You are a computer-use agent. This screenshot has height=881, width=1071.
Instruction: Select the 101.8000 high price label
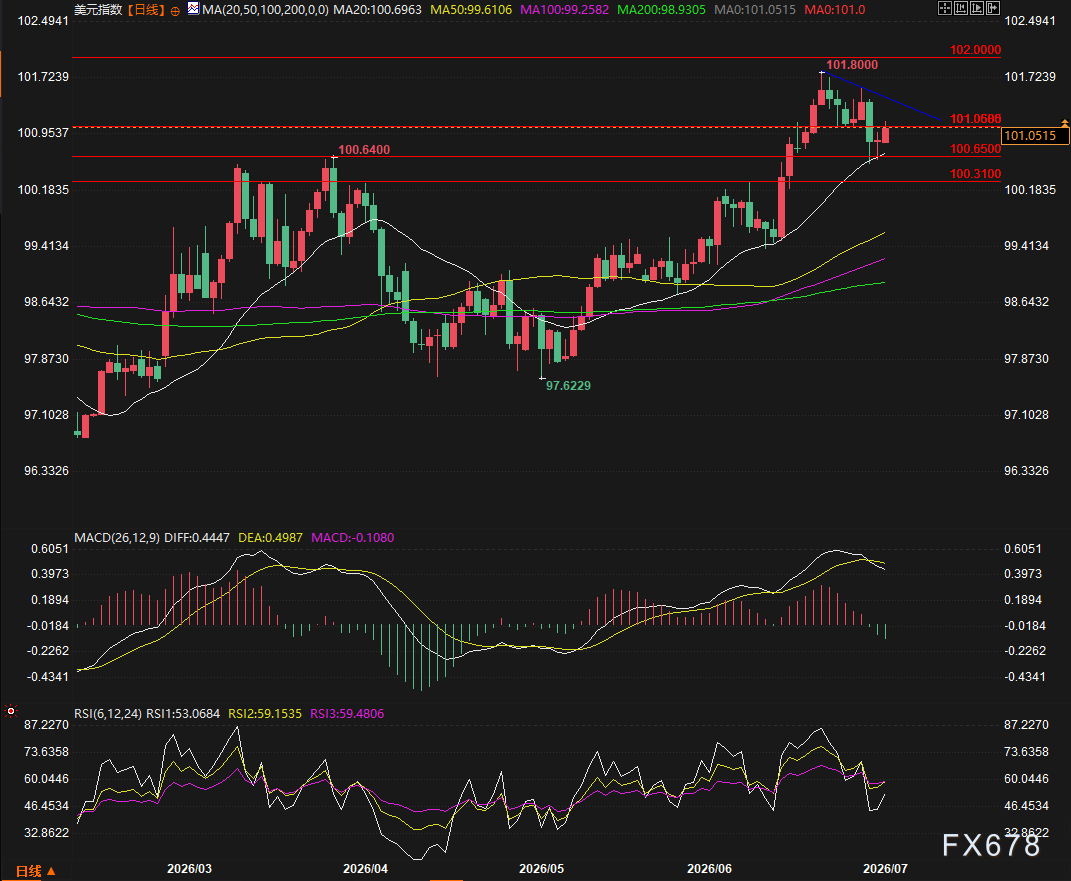852,65
